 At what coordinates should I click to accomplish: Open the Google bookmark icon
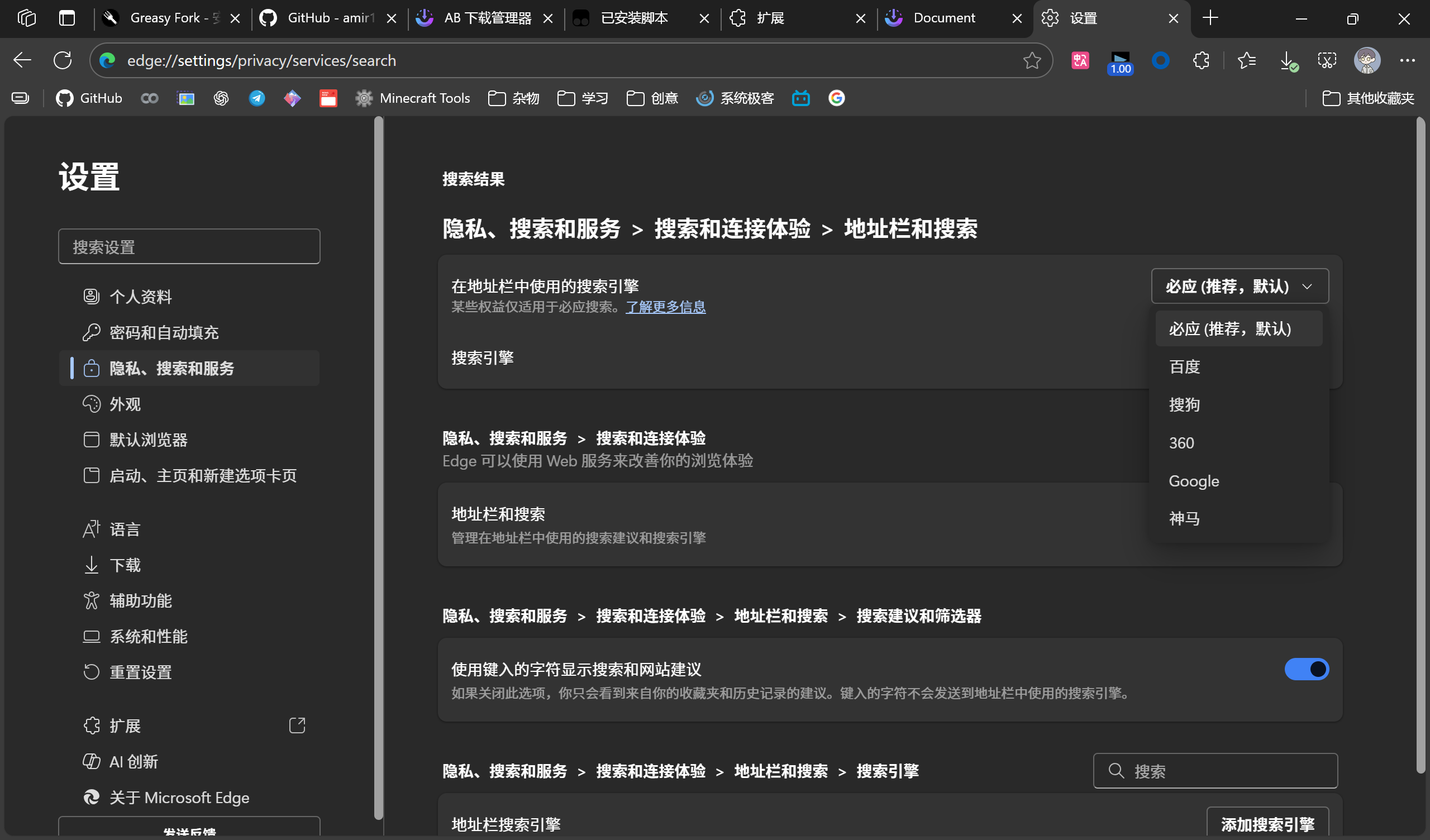(836, 98)
